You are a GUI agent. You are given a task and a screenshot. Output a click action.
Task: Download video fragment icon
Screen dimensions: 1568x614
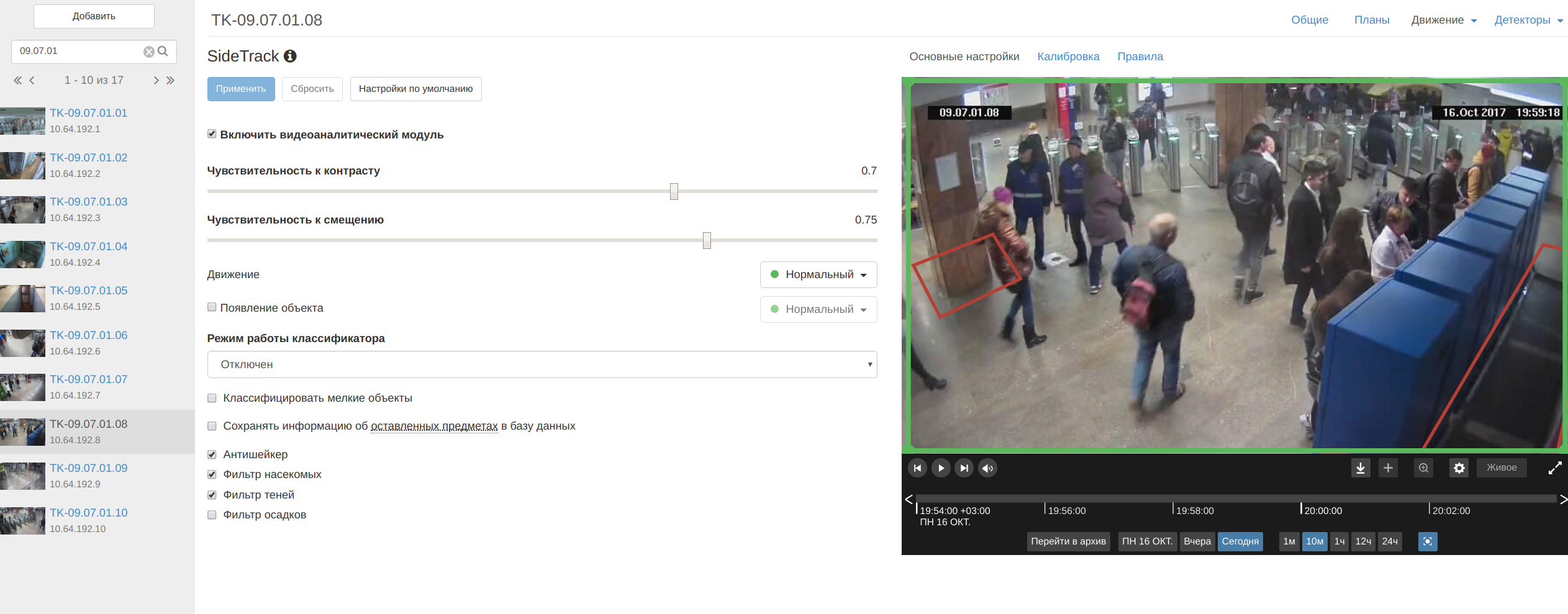(x=1361, y=468)
